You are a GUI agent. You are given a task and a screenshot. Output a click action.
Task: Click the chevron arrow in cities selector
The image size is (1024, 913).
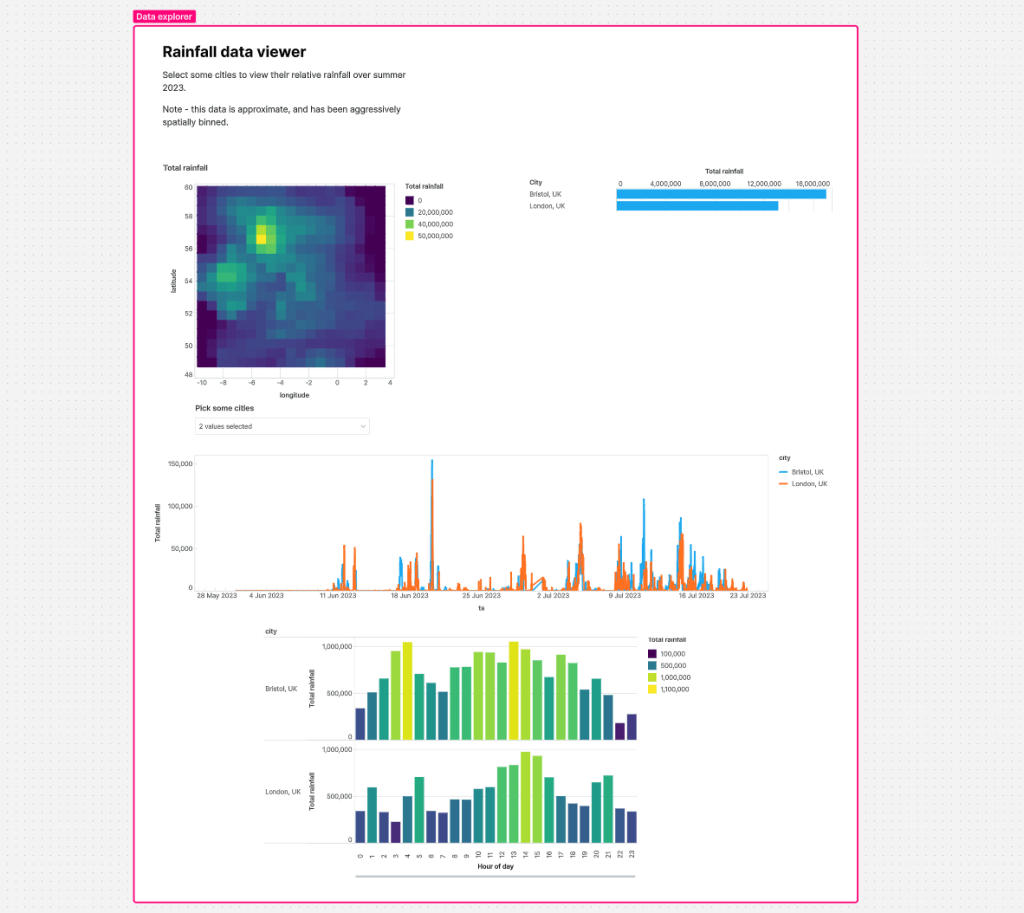[x=362, y=426]
